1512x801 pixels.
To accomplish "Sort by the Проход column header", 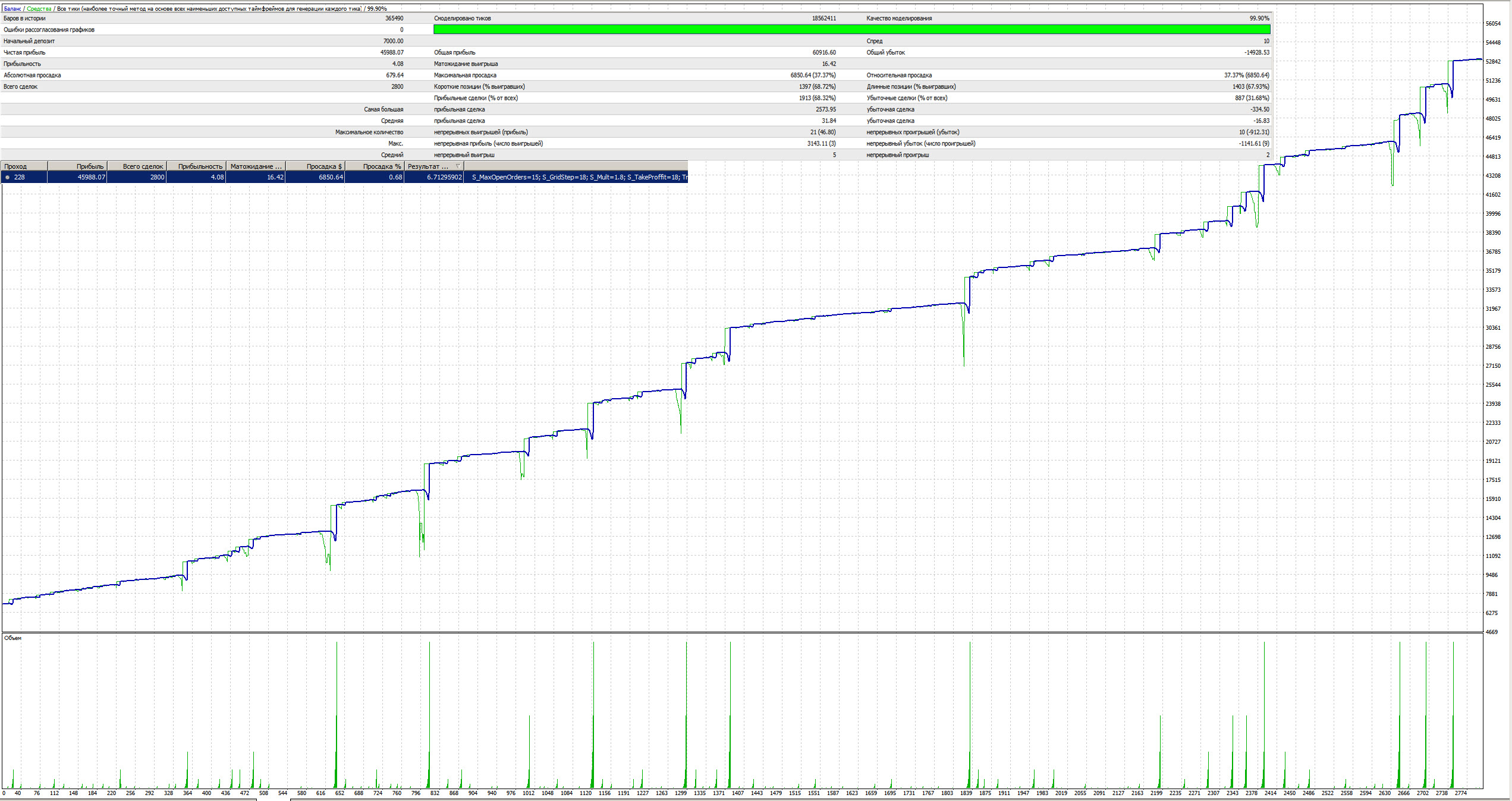I will [x=24, y=166].
